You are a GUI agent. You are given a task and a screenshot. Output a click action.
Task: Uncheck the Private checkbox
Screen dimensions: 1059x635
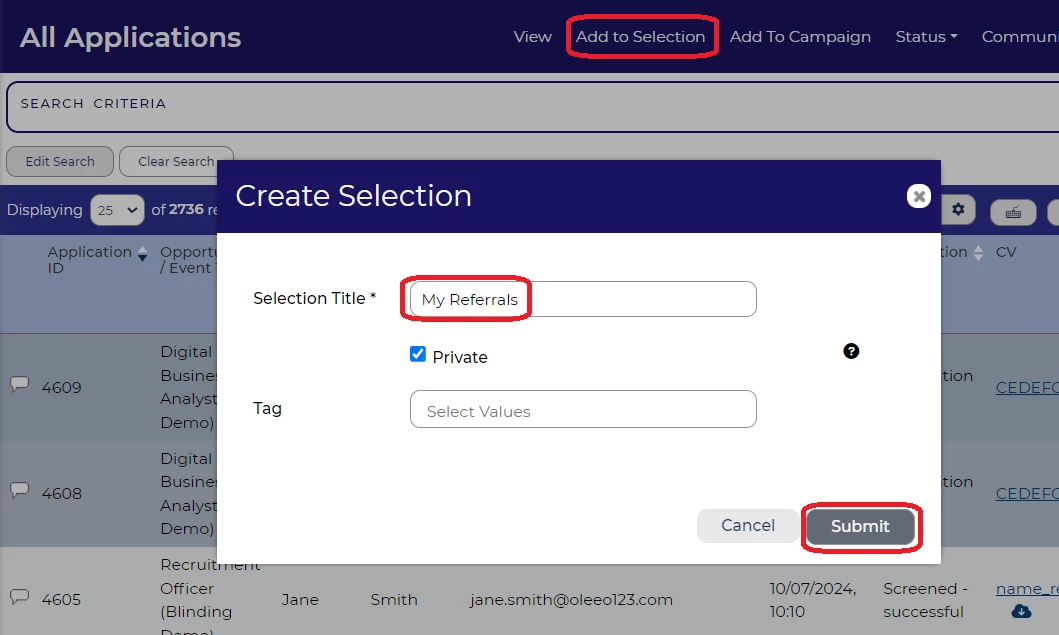[x=418, y=354]
